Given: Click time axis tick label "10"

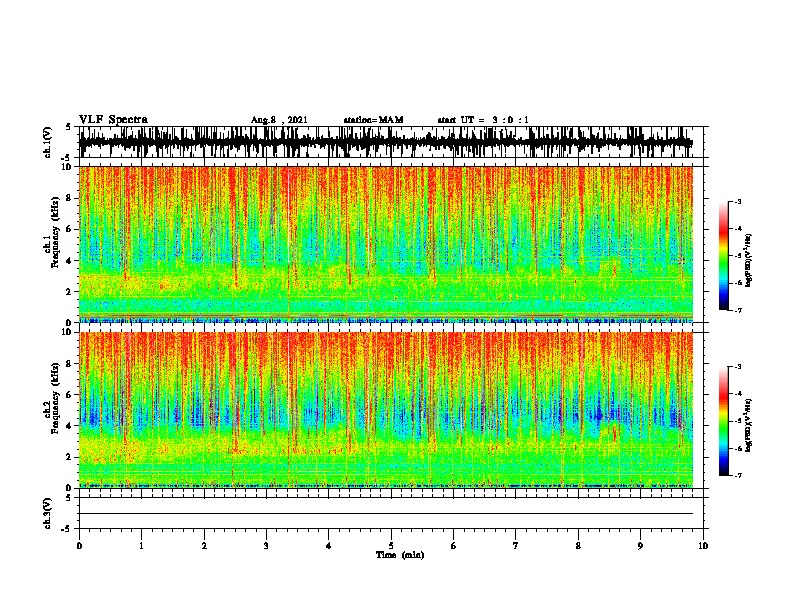Looking at the screenshot, I should click(703, 546).
